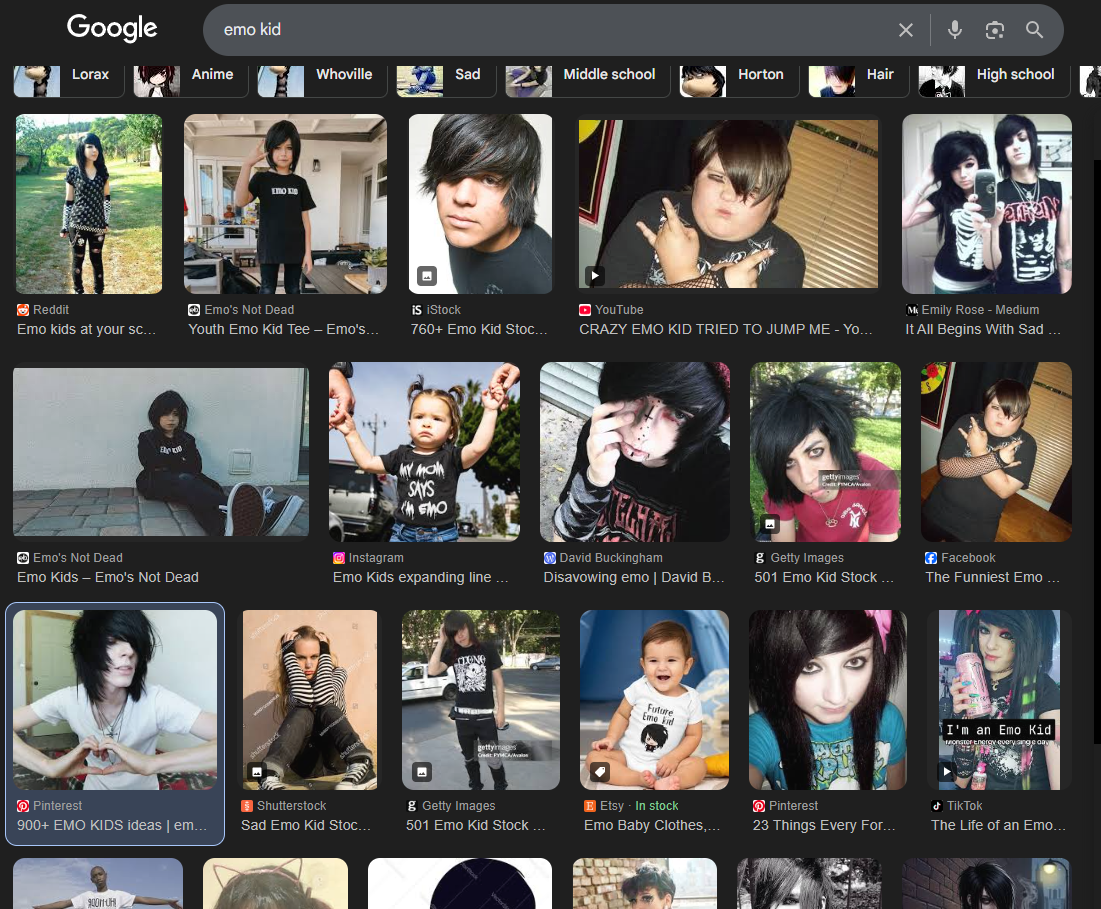The width and height of the screenshot is (1101, 909).
Task: Click the Emily Rose Medium favicon
Action: pos(912,310)
